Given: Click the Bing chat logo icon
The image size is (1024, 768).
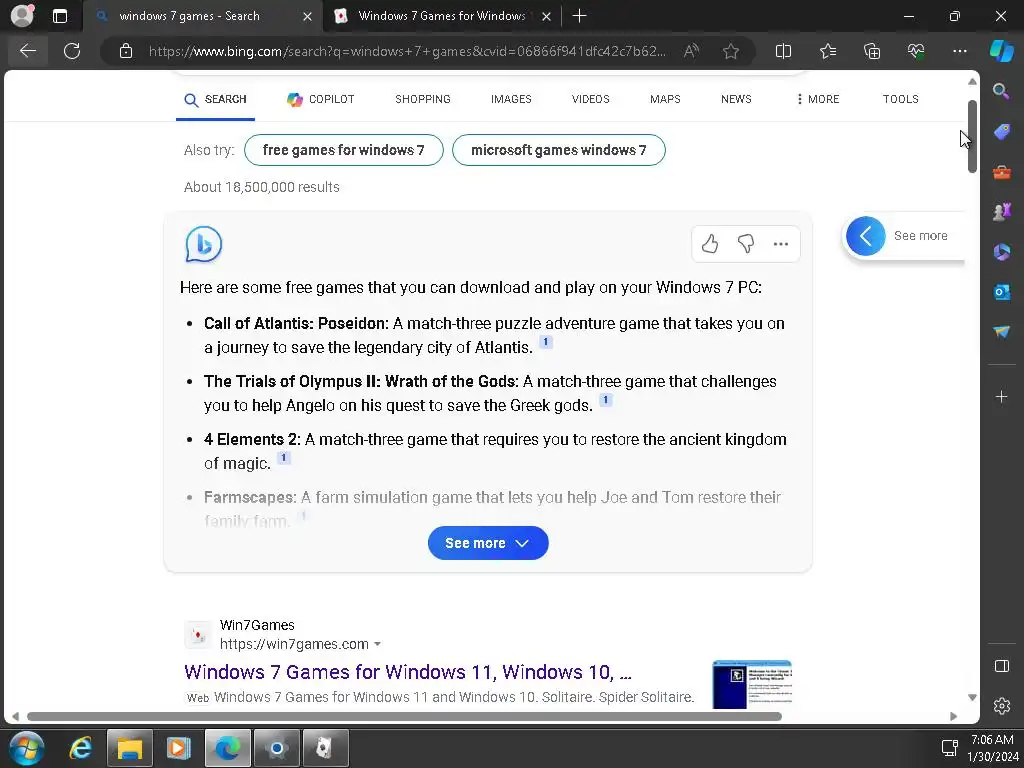Looking at the screenshot, I should (x=204, y=244).
